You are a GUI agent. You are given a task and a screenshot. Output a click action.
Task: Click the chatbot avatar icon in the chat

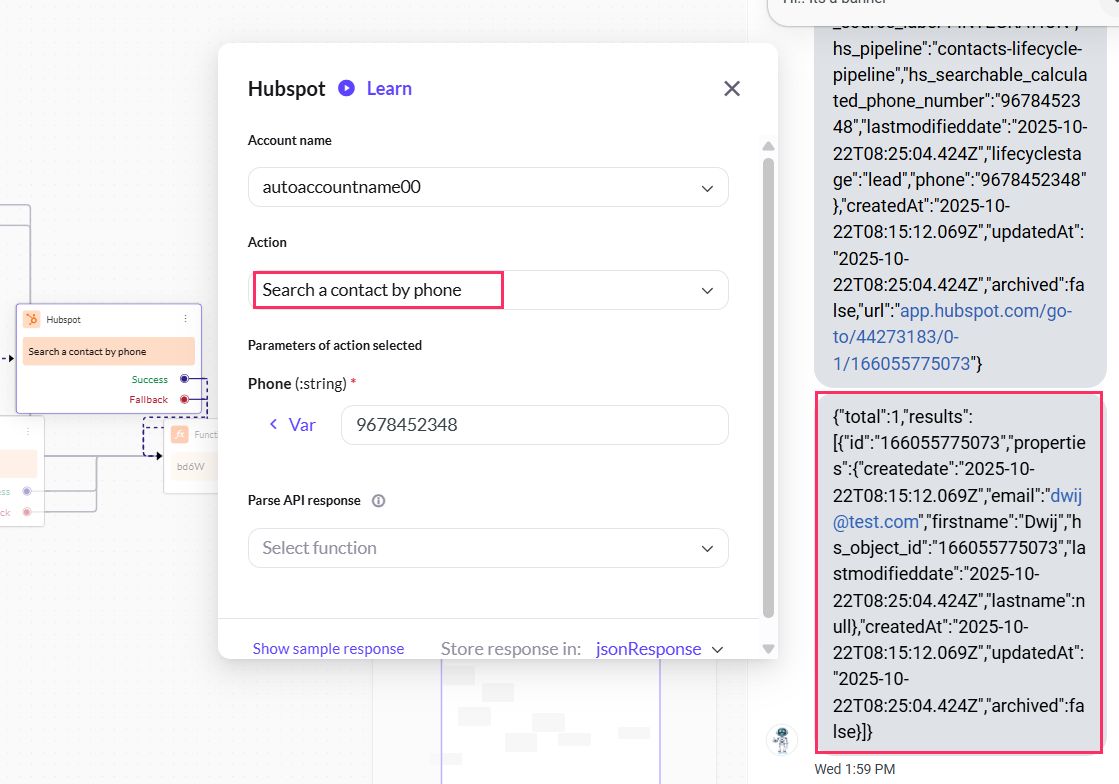pyautogui.click(x=781, y=739)
